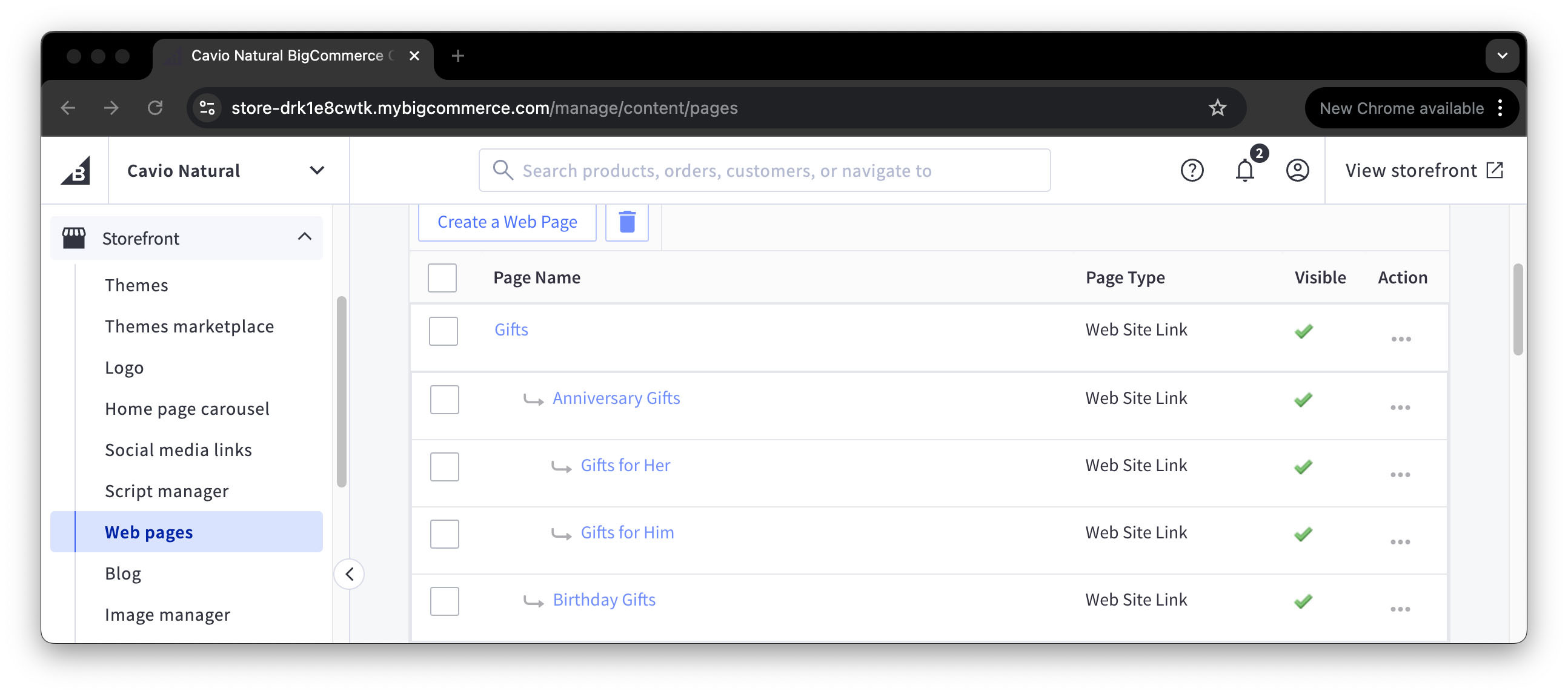Viewport: 1568px width, 694px height.
Task: Open action menu for Gifts for Her row
Action: pos(1400,475)
